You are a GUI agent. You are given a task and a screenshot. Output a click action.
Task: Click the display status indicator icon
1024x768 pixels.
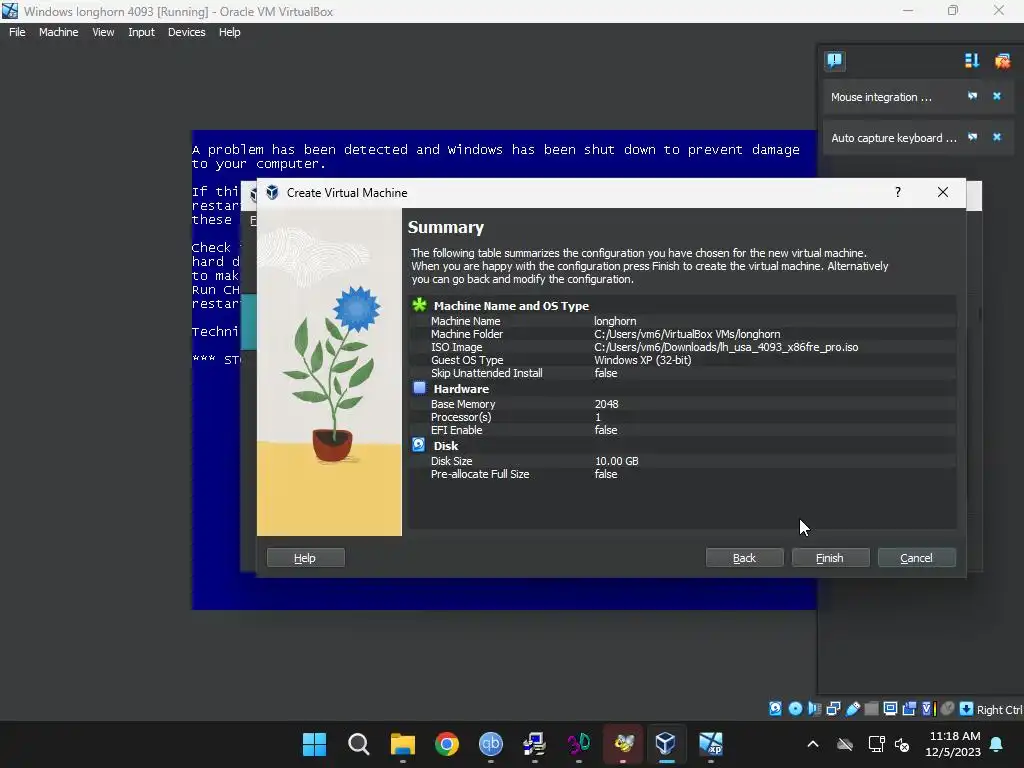(x=890, y=709)
